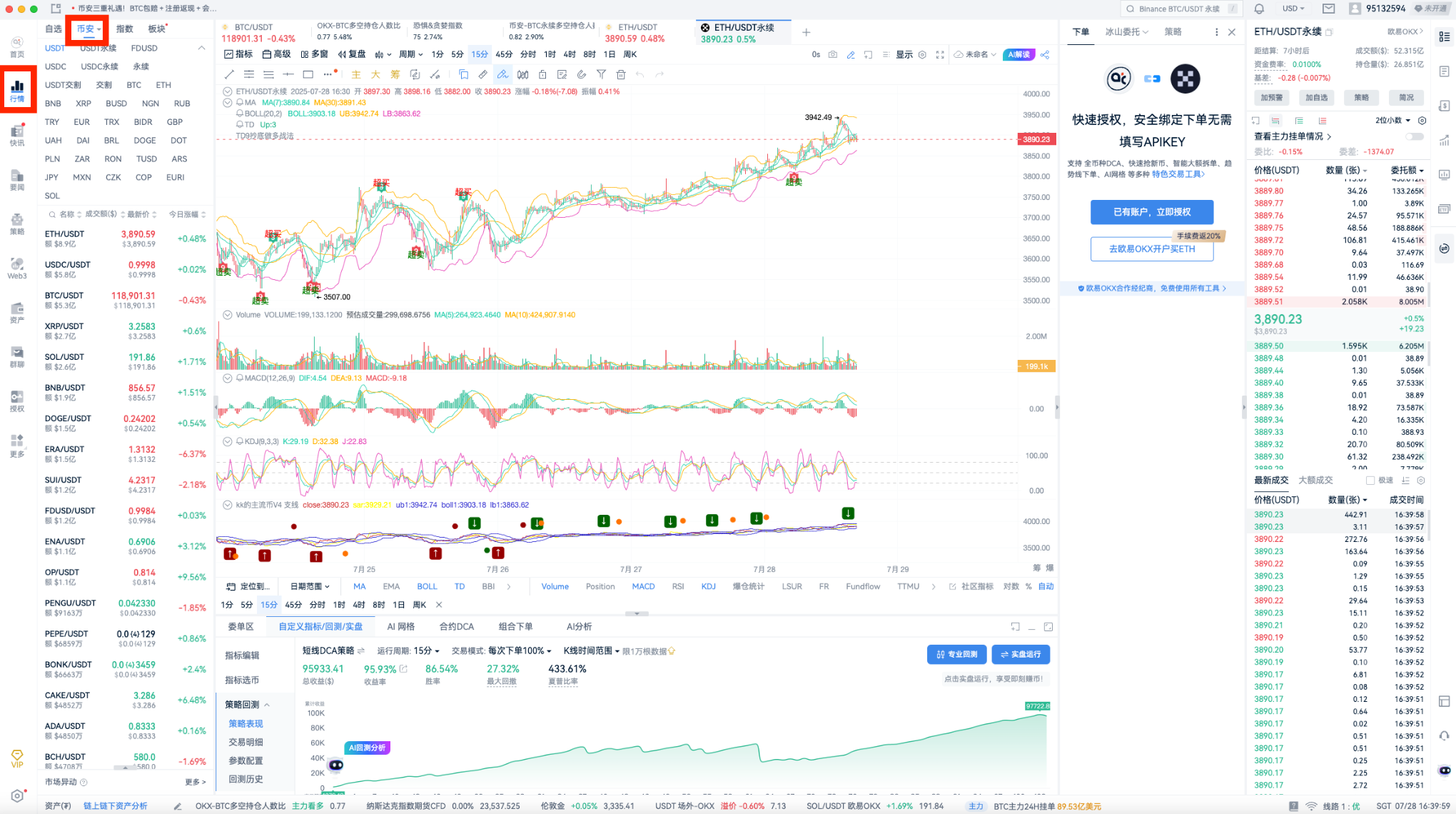Click the 专业回测 button

pyautogui.click(x=956, y=654)
